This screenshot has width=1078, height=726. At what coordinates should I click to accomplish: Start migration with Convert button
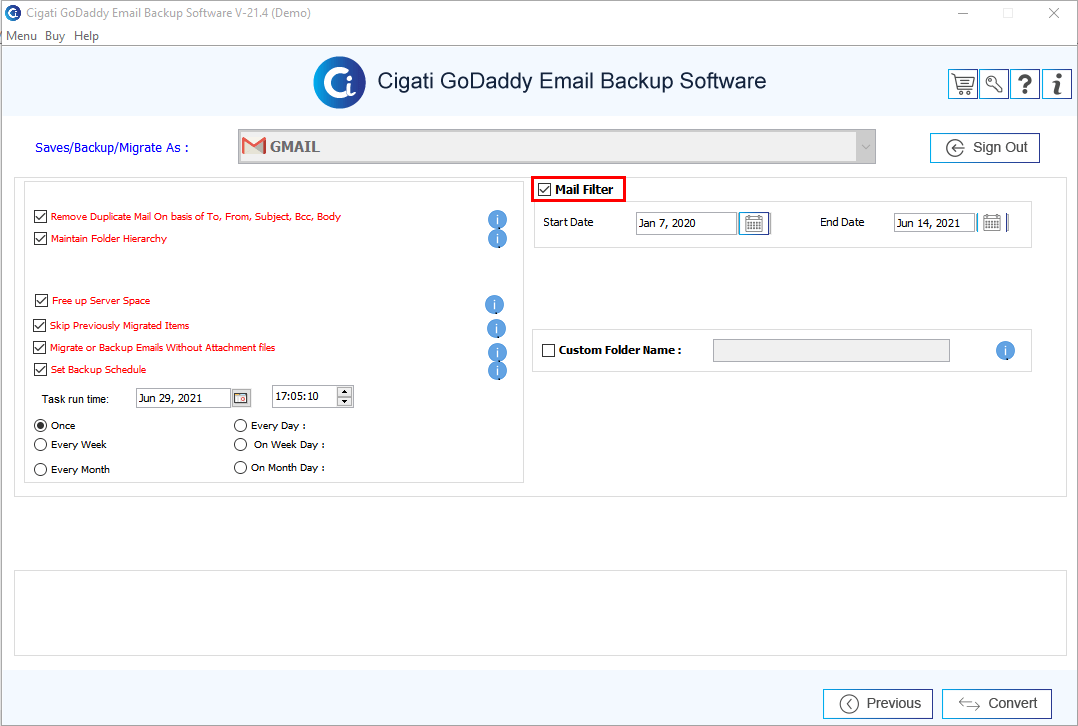(x=997, y=703)
